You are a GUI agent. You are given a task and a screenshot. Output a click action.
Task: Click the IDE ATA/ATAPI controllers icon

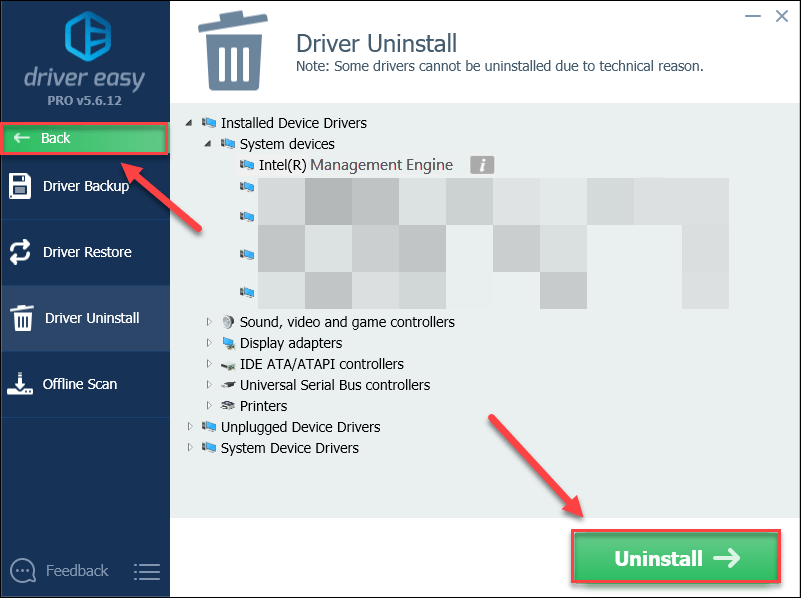coord(228,365)
